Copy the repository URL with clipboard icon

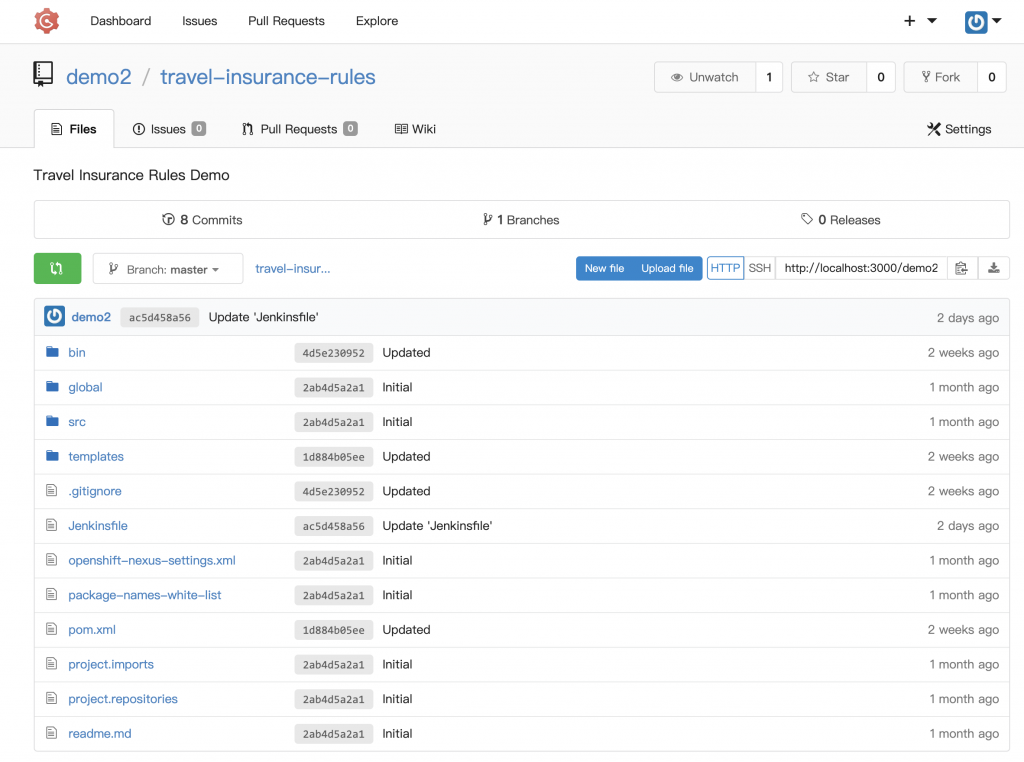click(961, 268)
